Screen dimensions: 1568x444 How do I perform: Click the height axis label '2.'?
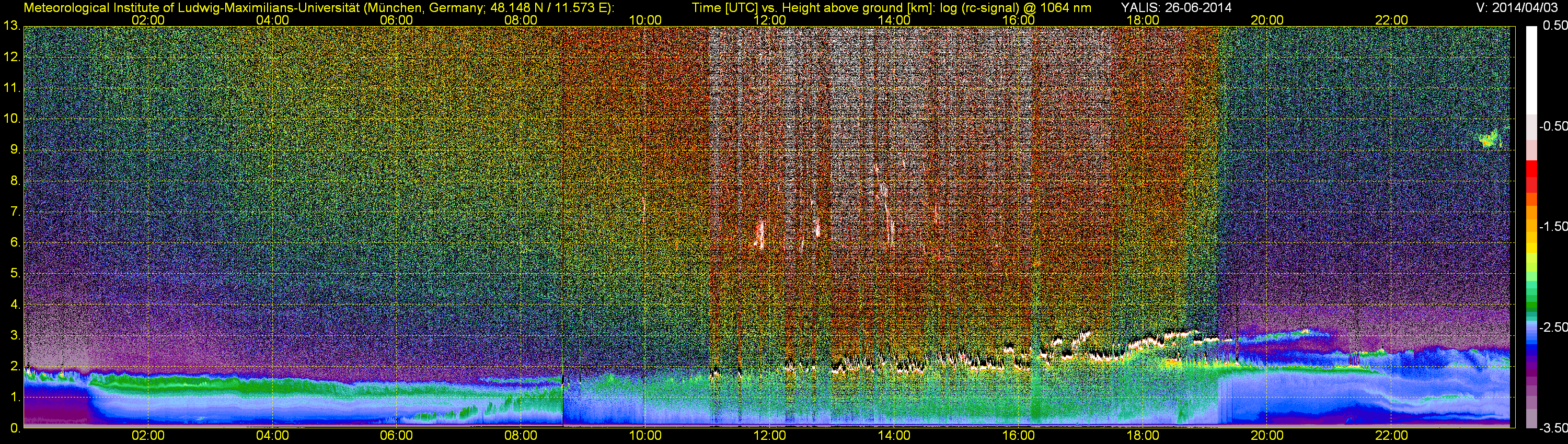[15, 366]
